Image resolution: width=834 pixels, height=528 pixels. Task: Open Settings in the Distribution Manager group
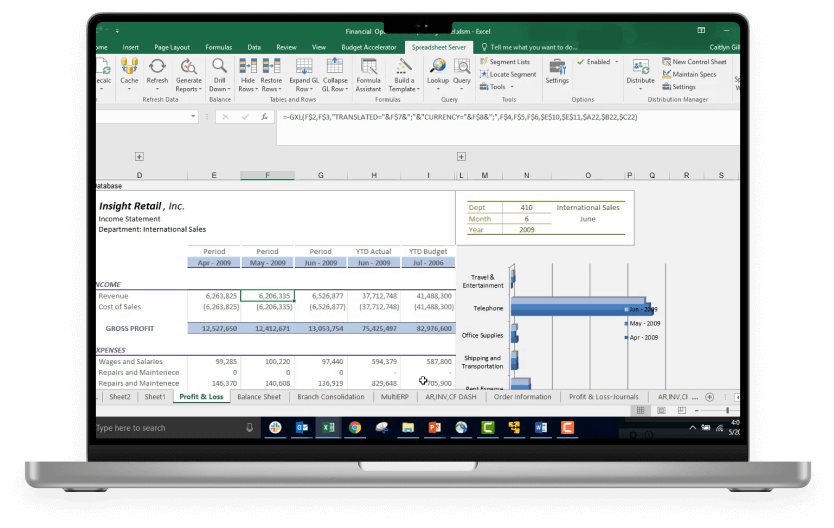679,87
